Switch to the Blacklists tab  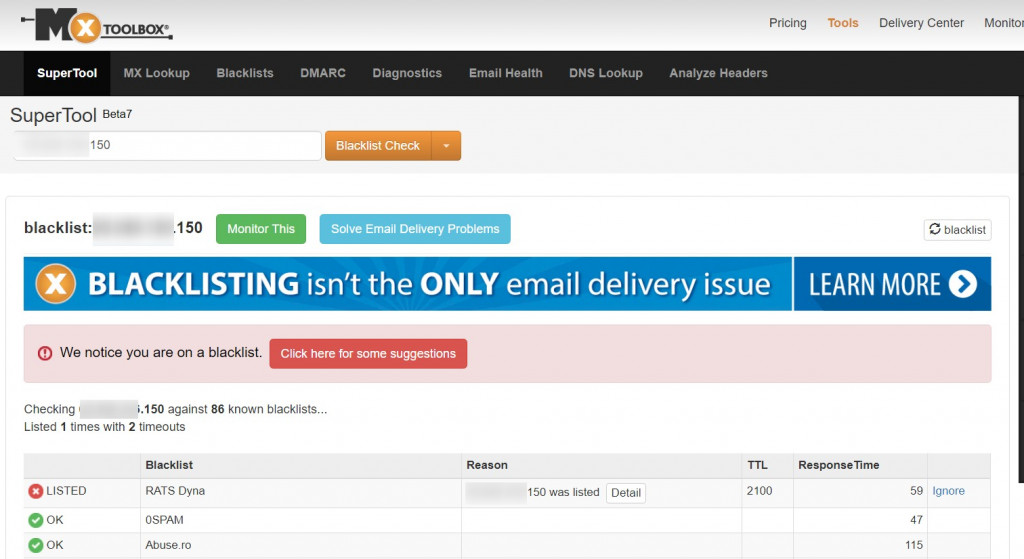coord(245,73)
